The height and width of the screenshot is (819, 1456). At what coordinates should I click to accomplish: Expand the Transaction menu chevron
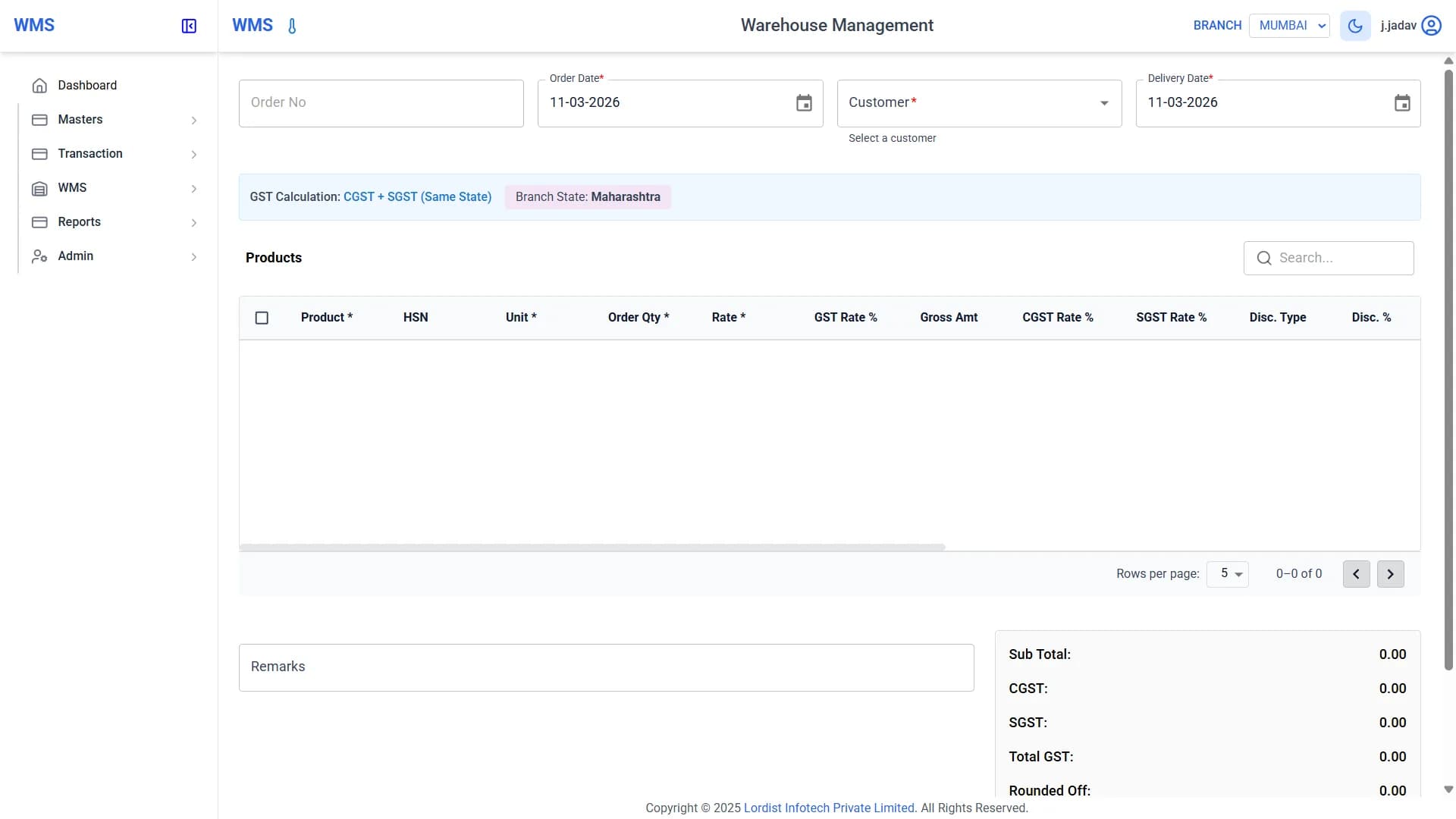pos(194,155)
